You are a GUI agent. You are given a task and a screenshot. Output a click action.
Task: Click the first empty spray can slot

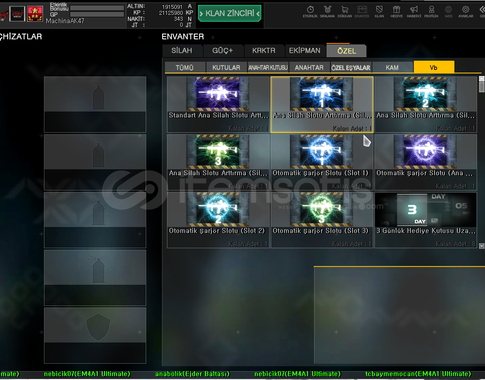(x=95, y=104)
